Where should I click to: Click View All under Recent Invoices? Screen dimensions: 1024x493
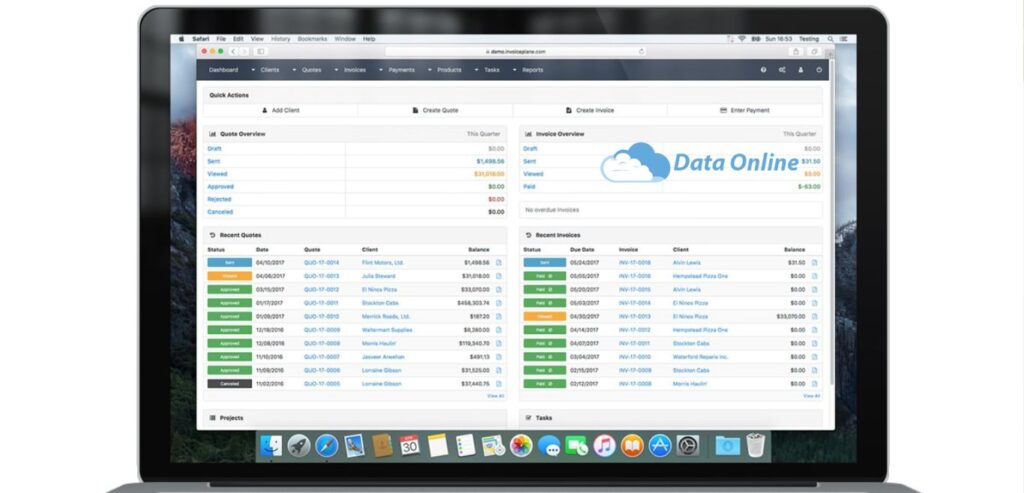pos(811,396)
